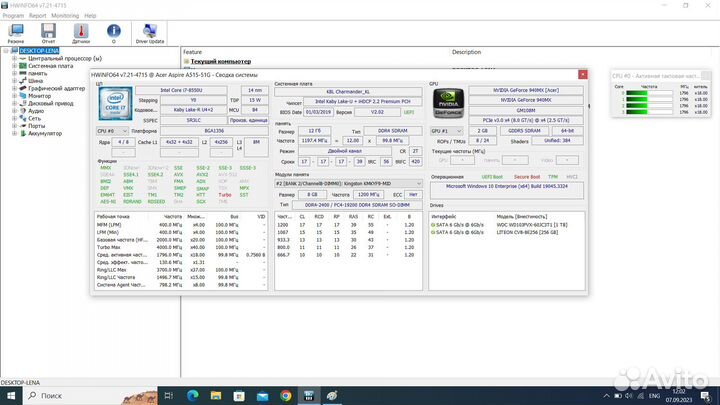Image resolution: width=720 pixels, height=405 pixels.
Task: Click the NVIDIA GeForce 940MX [Acer] button
Action: (526, 90)
